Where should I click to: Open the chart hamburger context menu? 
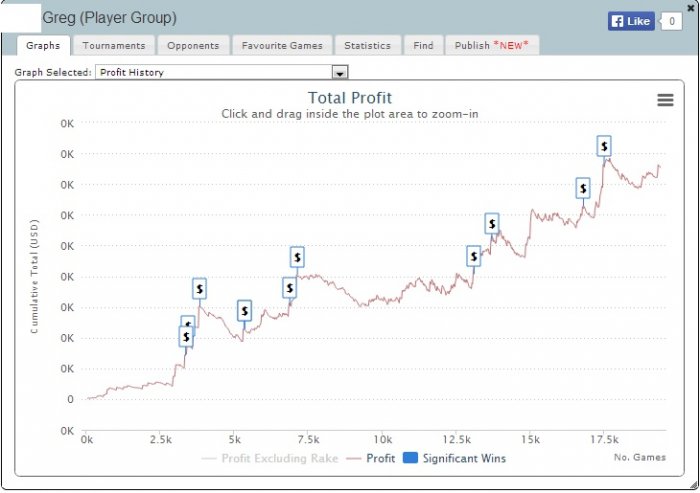(665, 100)
